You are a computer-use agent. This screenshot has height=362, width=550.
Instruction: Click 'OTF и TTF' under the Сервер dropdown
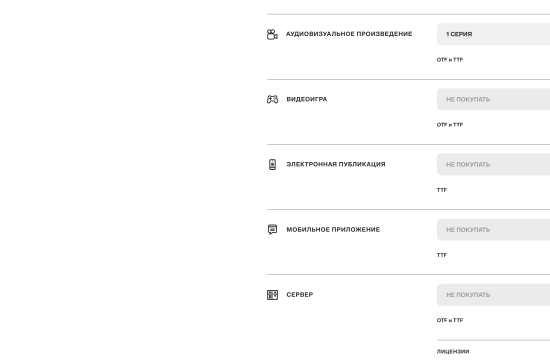450,320
